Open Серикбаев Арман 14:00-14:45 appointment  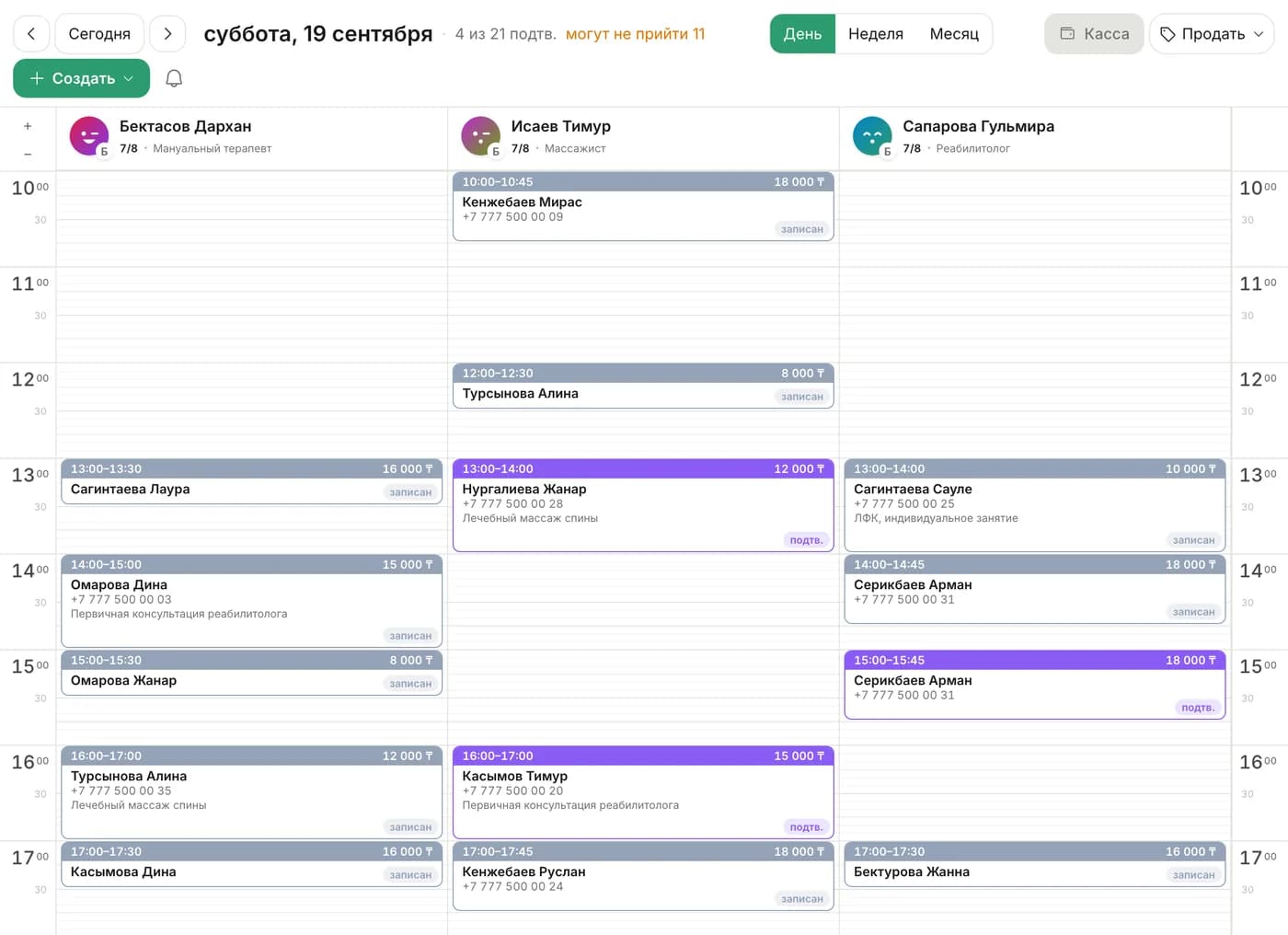(1035, 589)
